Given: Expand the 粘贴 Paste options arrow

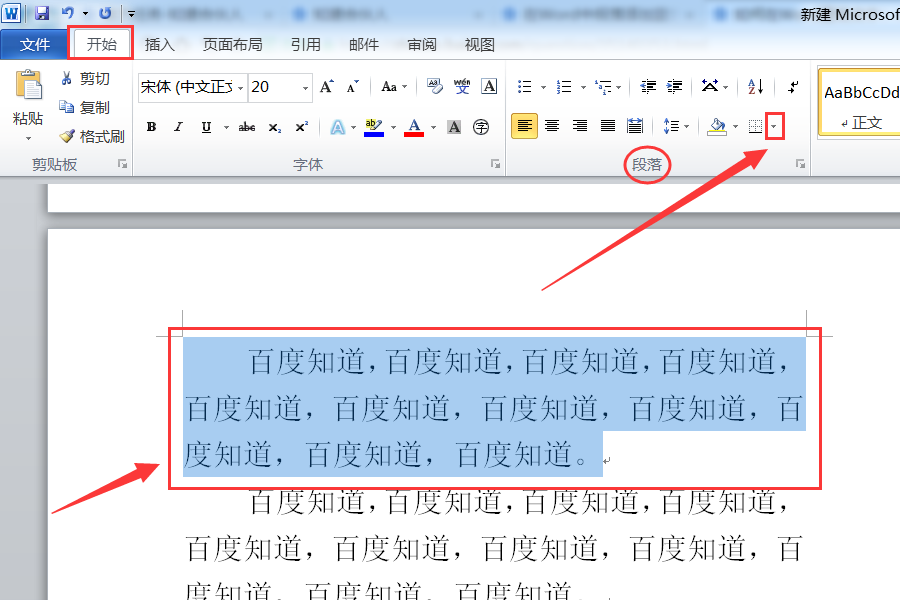Looking at the screenshot, I should point(28,138).
